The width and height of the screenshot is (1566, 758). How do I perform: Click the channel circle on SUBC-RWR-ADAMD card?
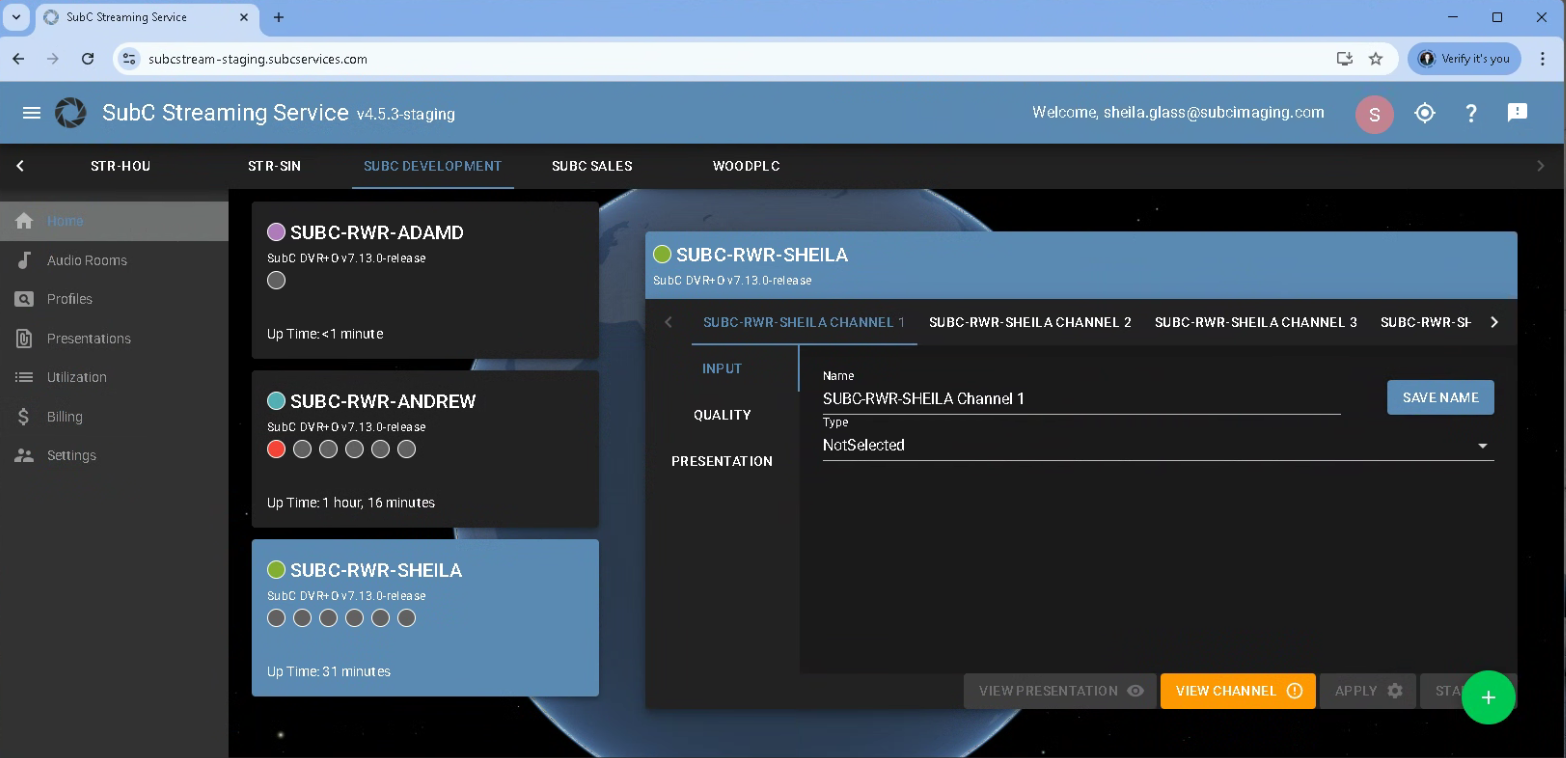pos(277,281)
